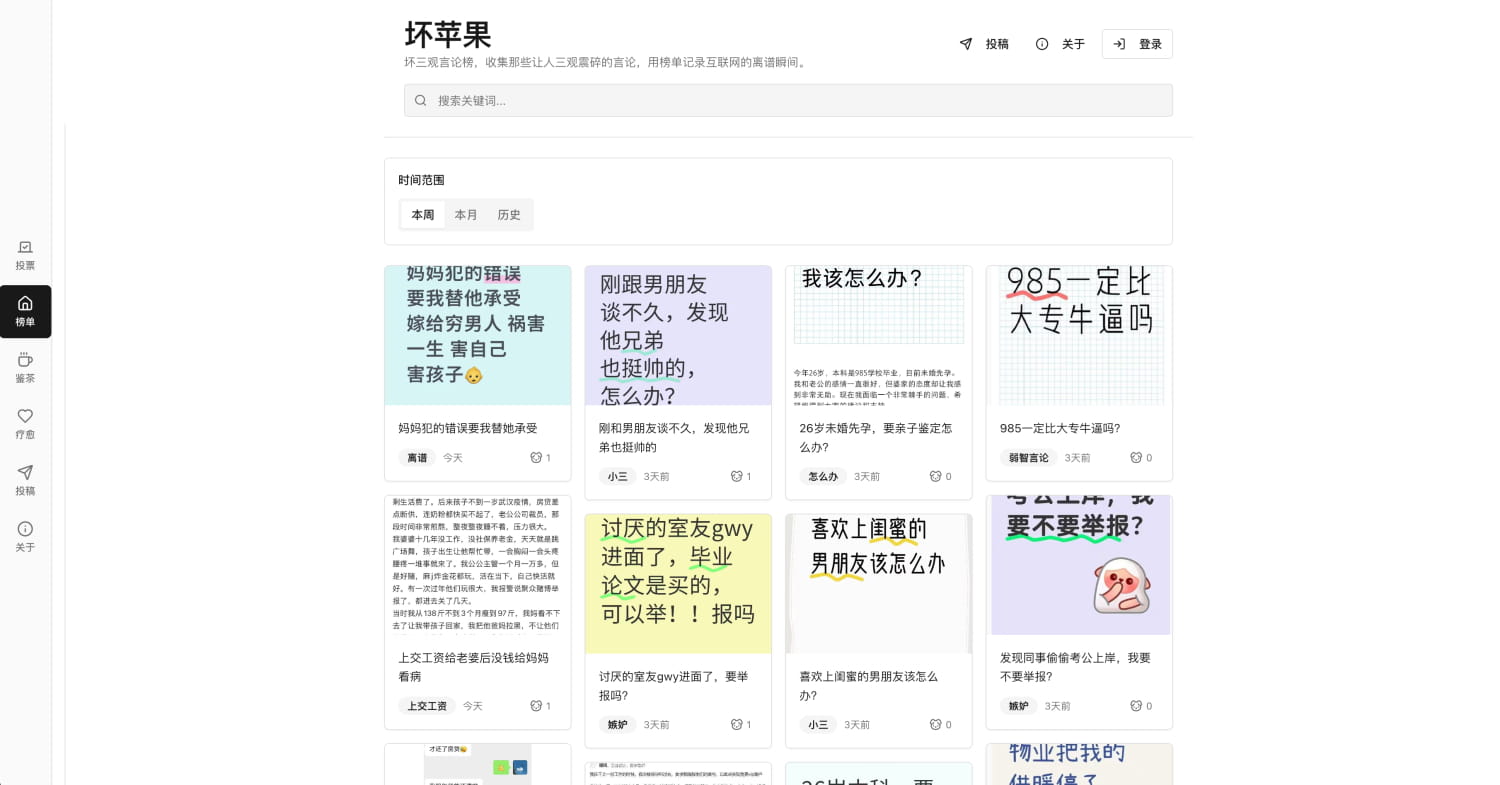
Task: Switch time range to 本周
Action: pos(423,215)
